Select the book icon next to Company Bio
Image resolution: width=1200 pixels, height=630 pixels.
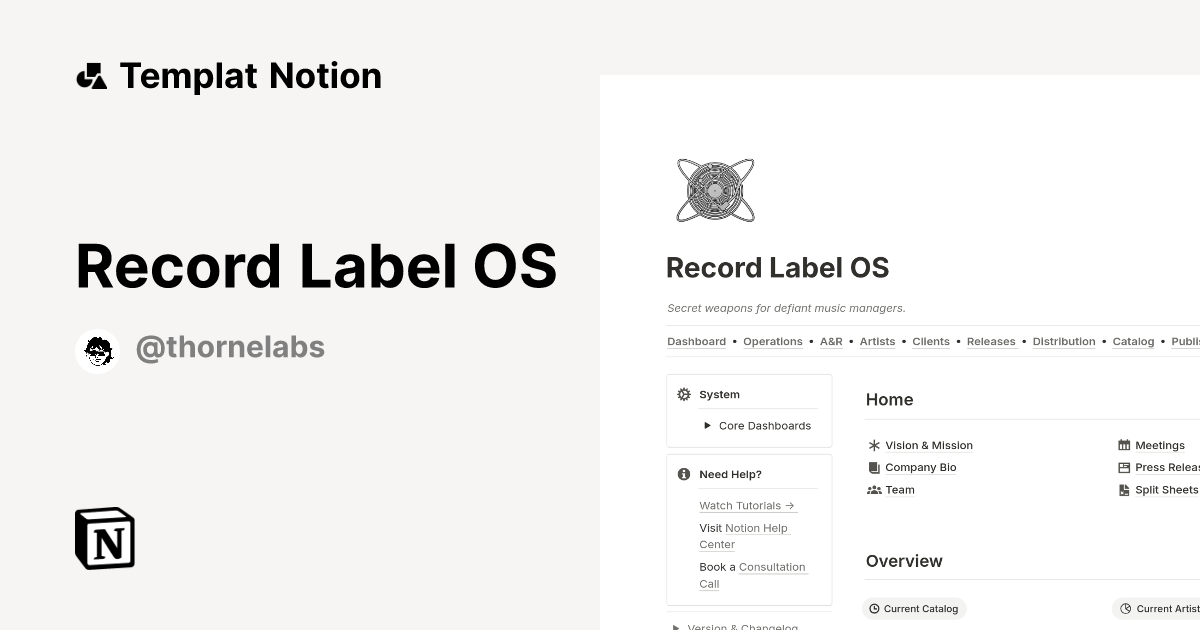[x=873, y=467]
